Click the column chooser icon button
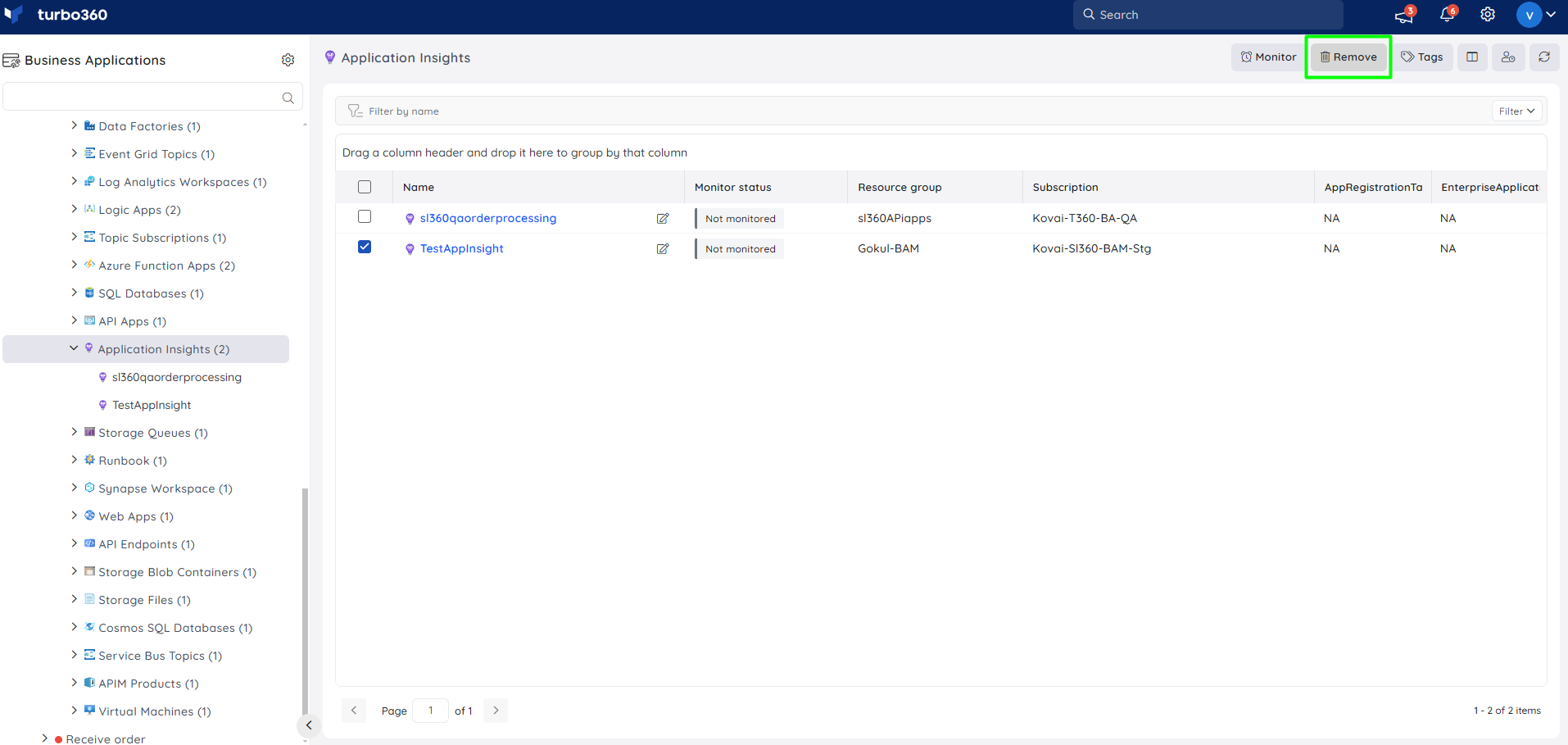The height and width of the screenshot is (745, 1568). tap(1472, 57)
